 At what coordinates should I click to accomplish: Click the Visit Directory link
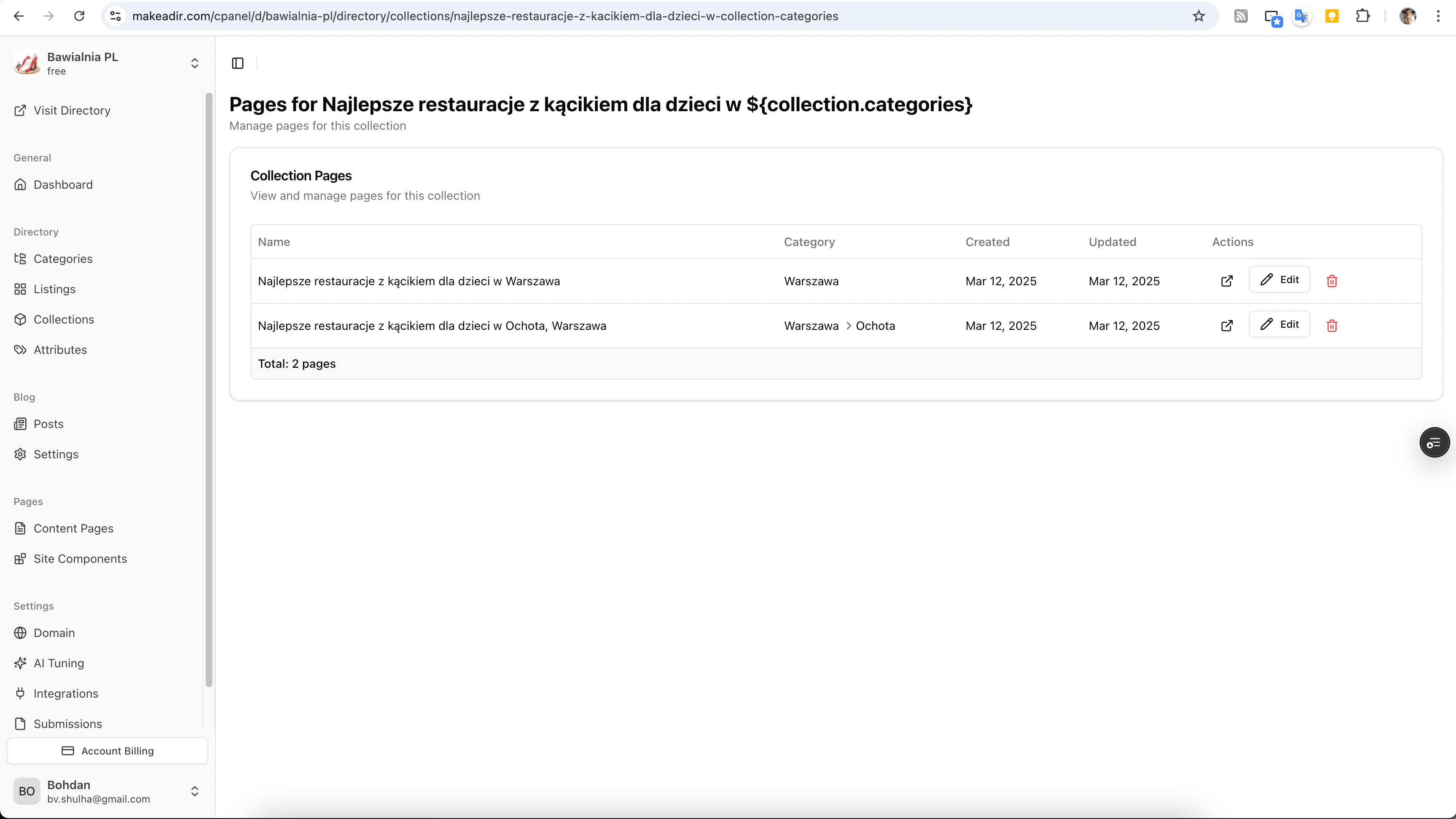[x=72, y=111]
